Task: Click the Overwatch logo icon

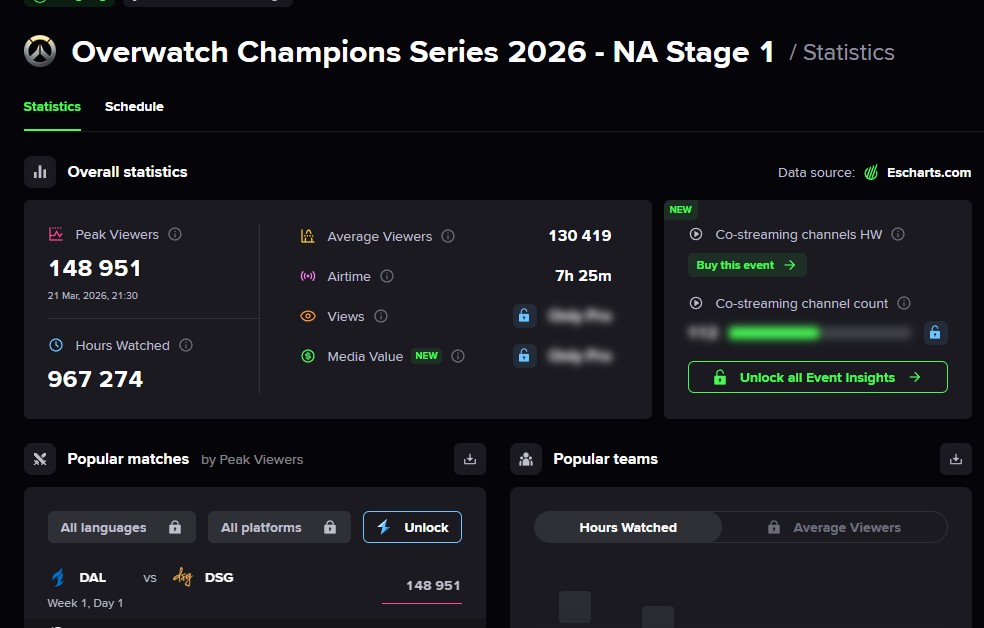Action: tap(40, 52)
